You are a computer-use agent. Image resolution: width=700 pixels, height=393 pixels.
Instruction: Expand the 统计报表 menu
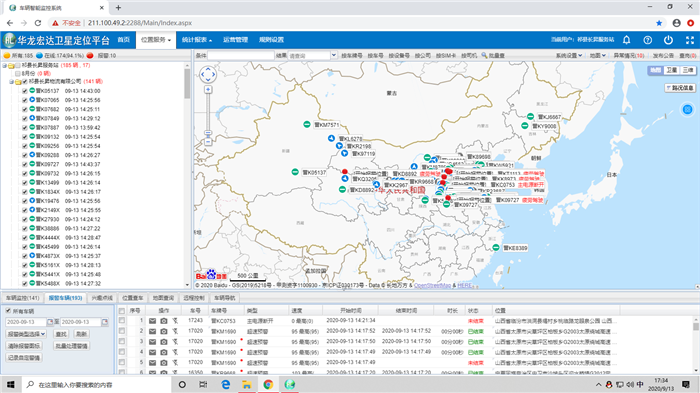[196, 40]
